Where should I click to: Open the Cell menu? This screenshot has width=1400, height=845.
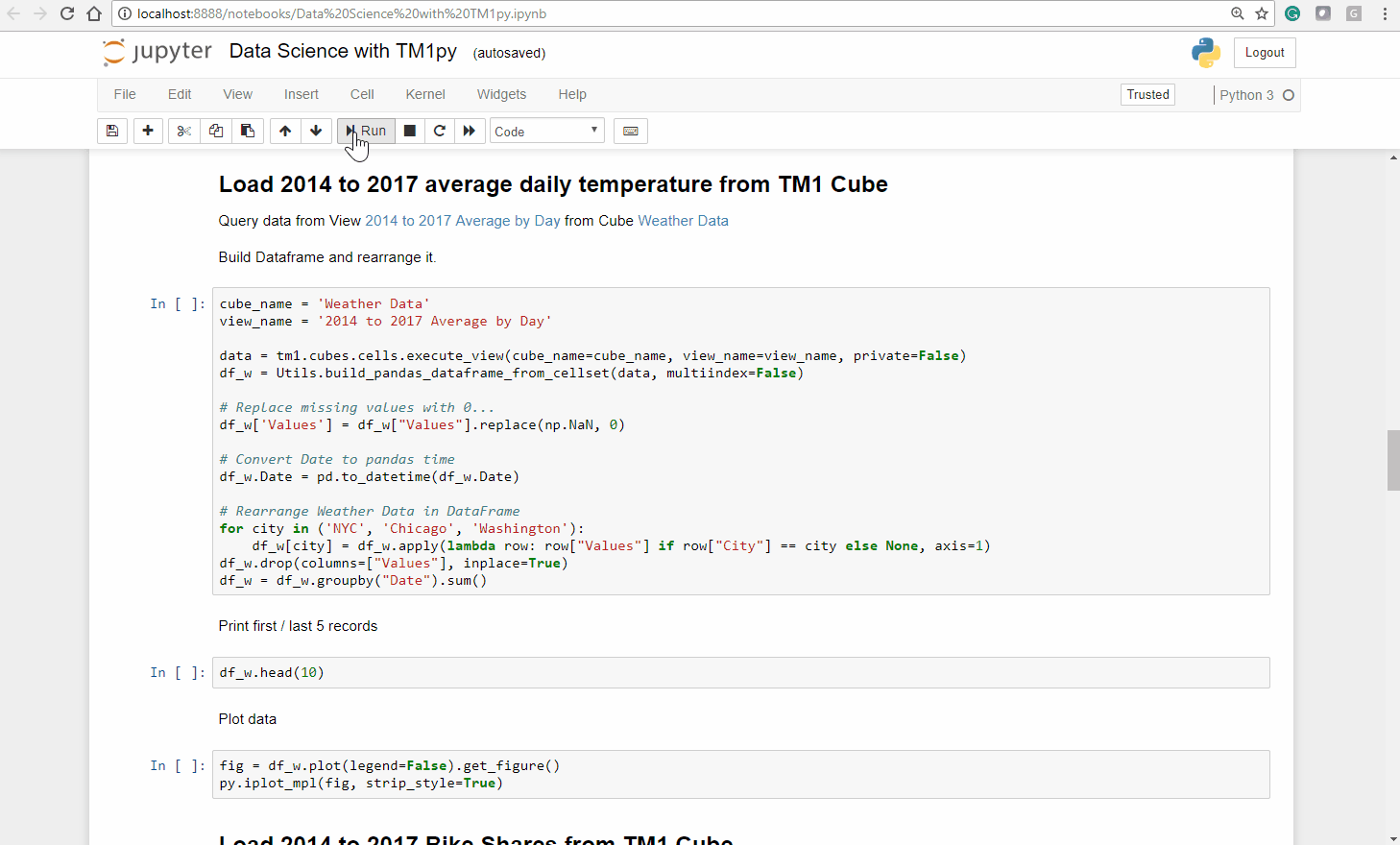coord(362,94)
